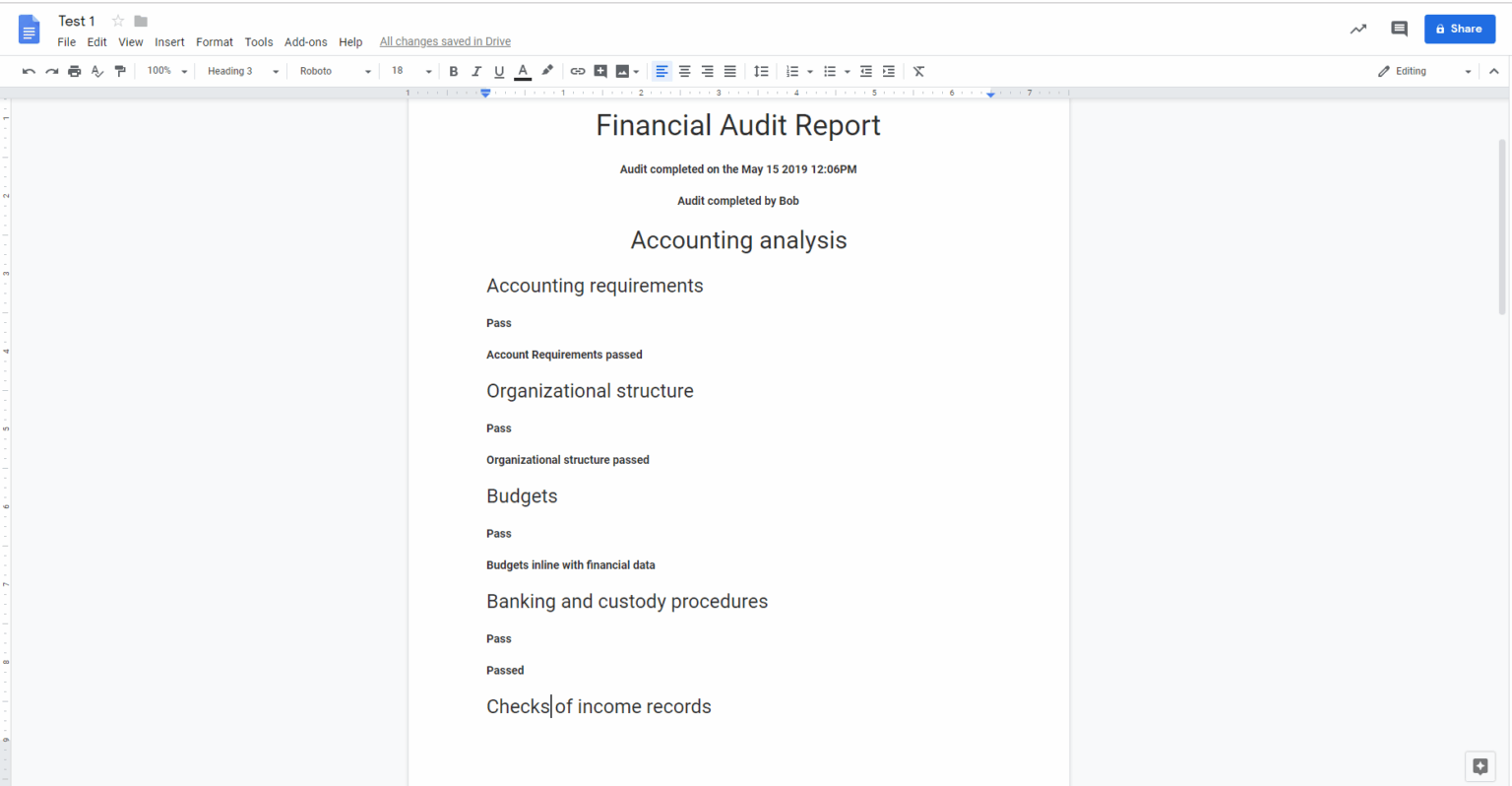Open the text color picker
Image resolution: width=1512 pixels, height=786 pixels.
click(523, 70)
